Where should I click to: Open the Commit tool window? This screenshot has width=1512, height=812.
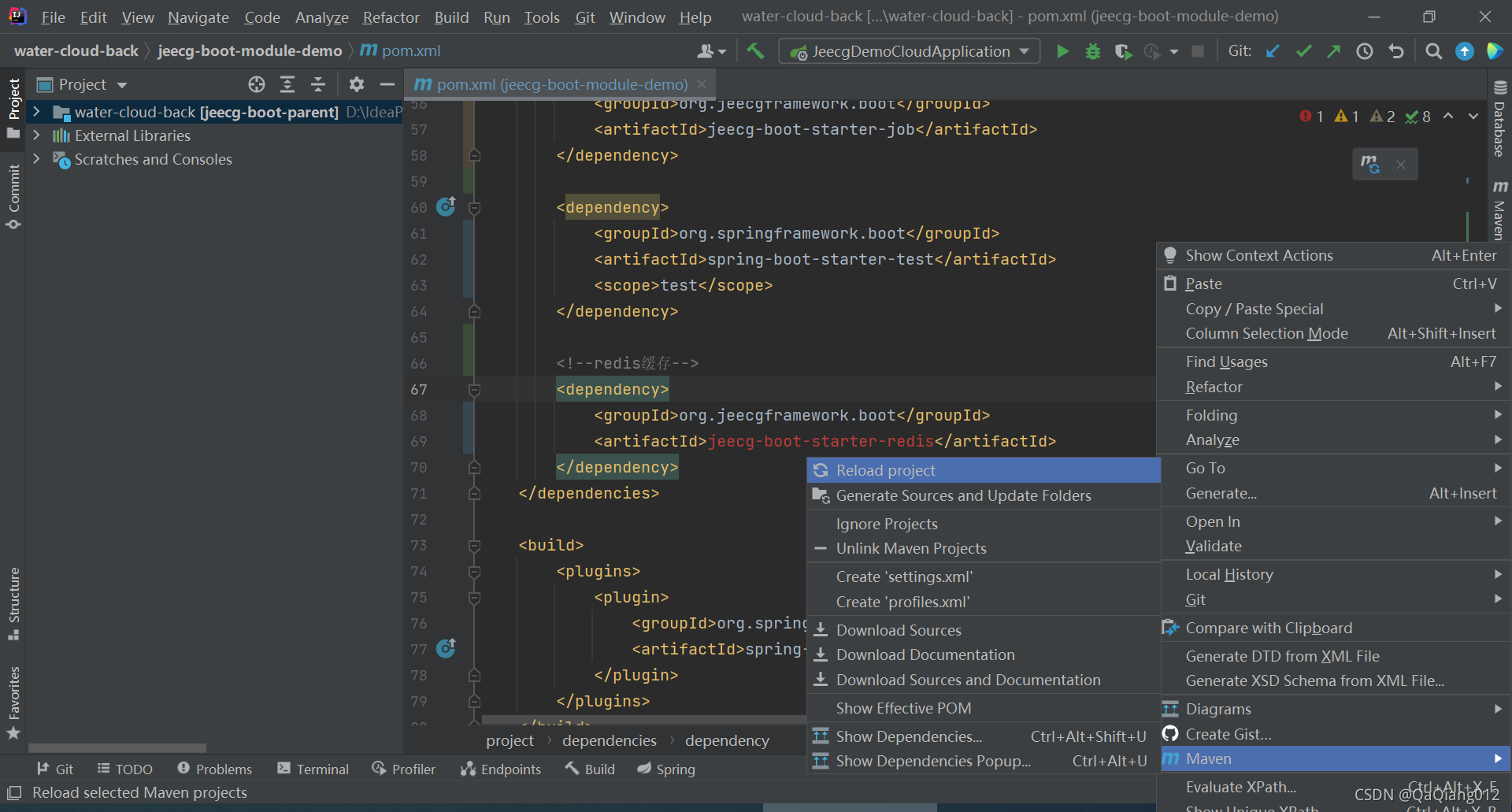[13, 197]
